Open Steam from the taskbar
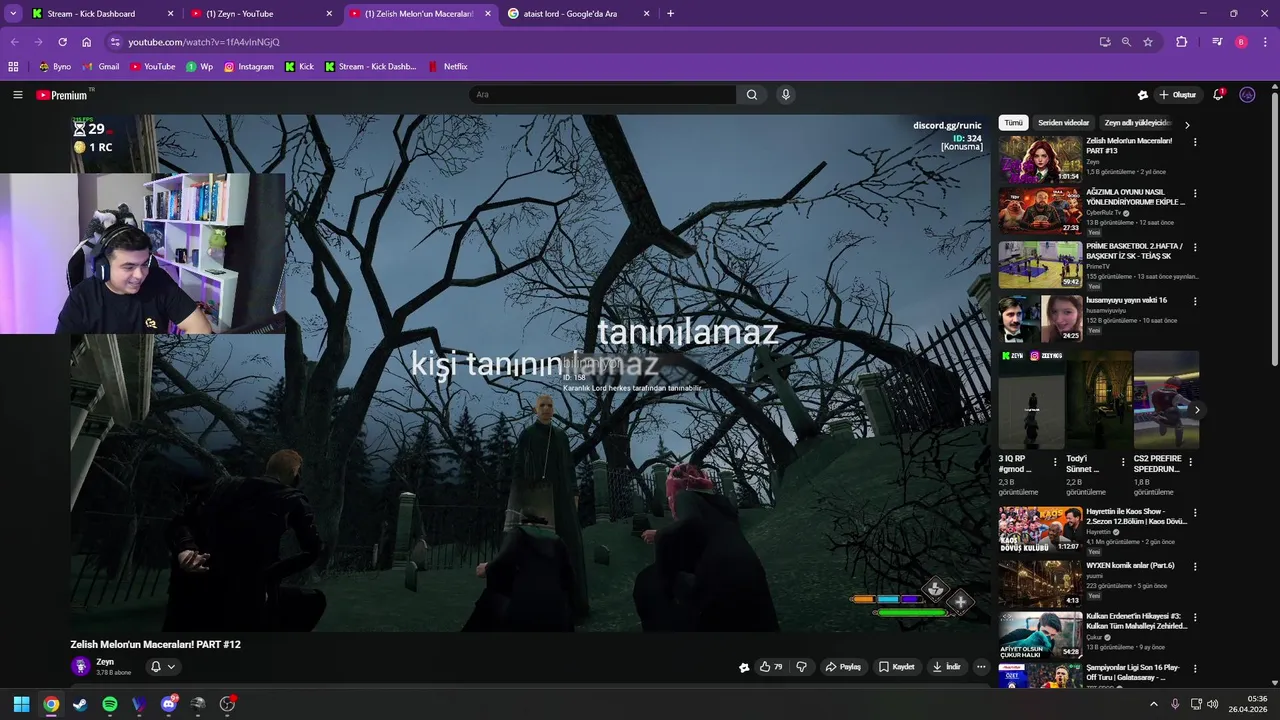Viewport: 1280px width, 720px height. tap(80, 704)
